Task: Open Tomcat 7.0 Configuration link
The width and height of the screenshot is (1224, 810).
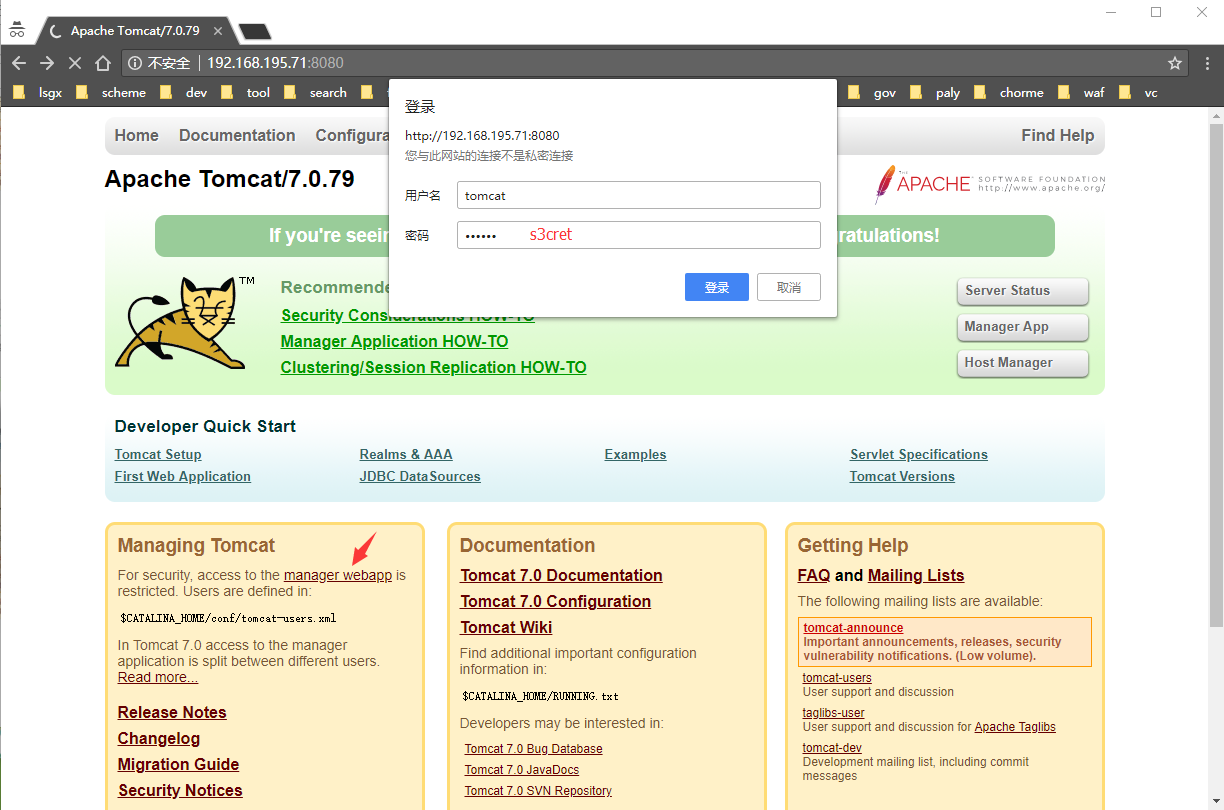Action: point(556,601)
